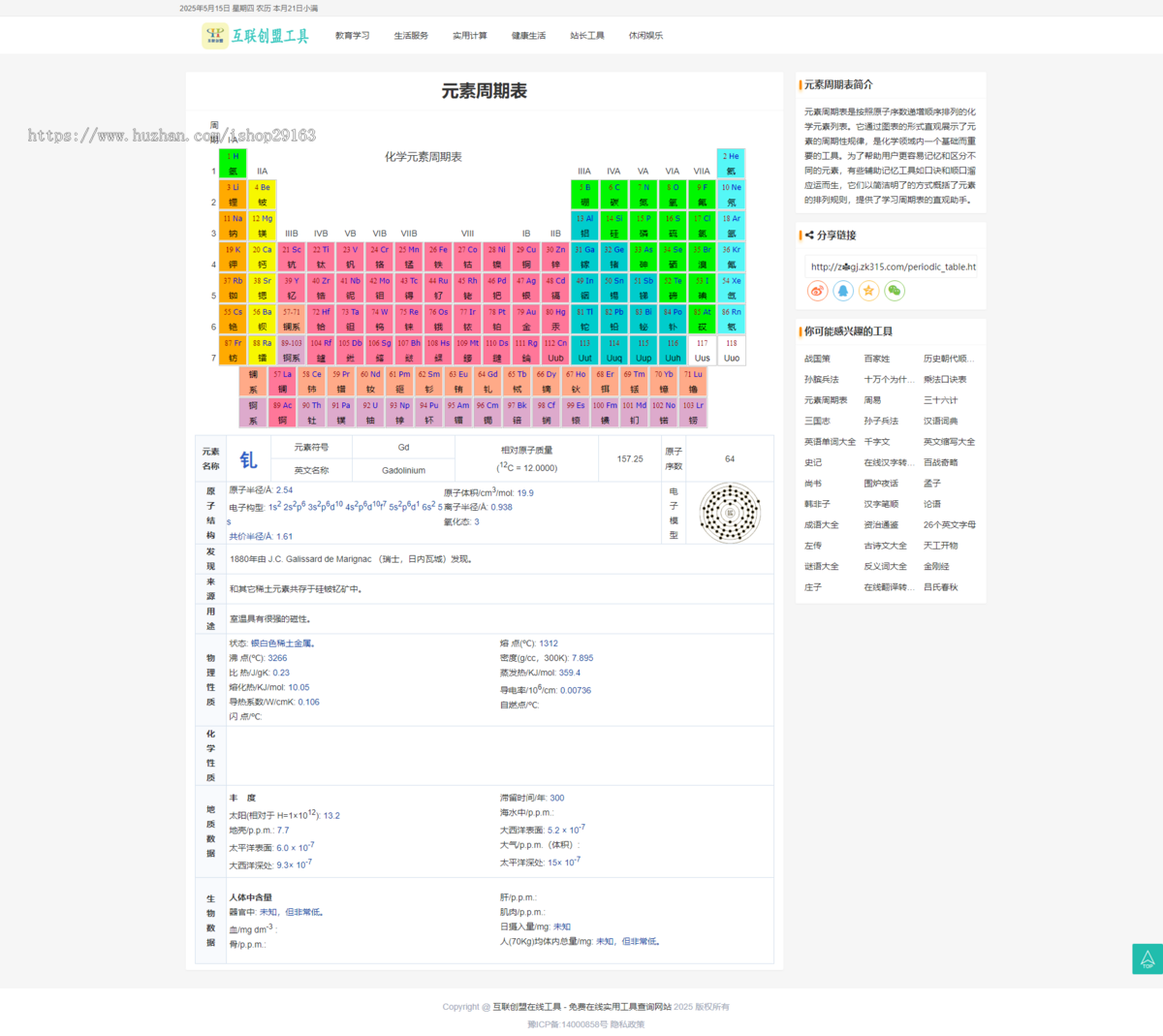The image size is (1163, 1036).
Task: Open the 资治通鉴 tool link
Action: 881,525
